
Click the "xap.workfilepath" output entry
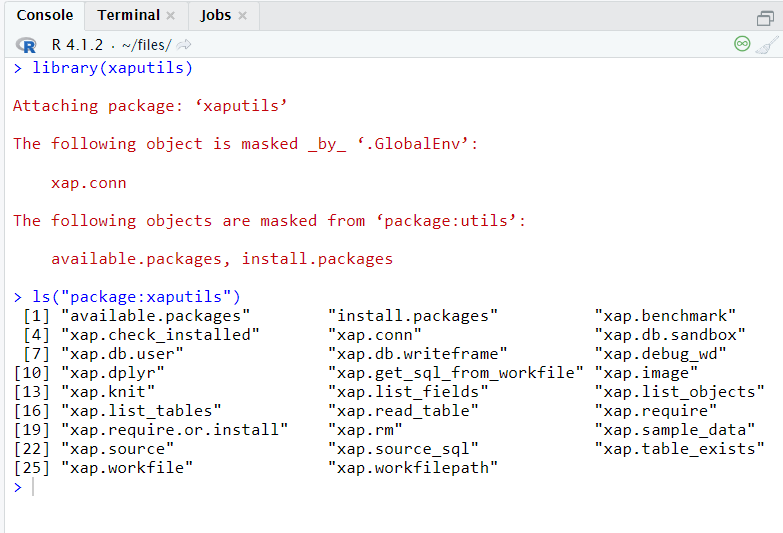(x=412, y=468)
